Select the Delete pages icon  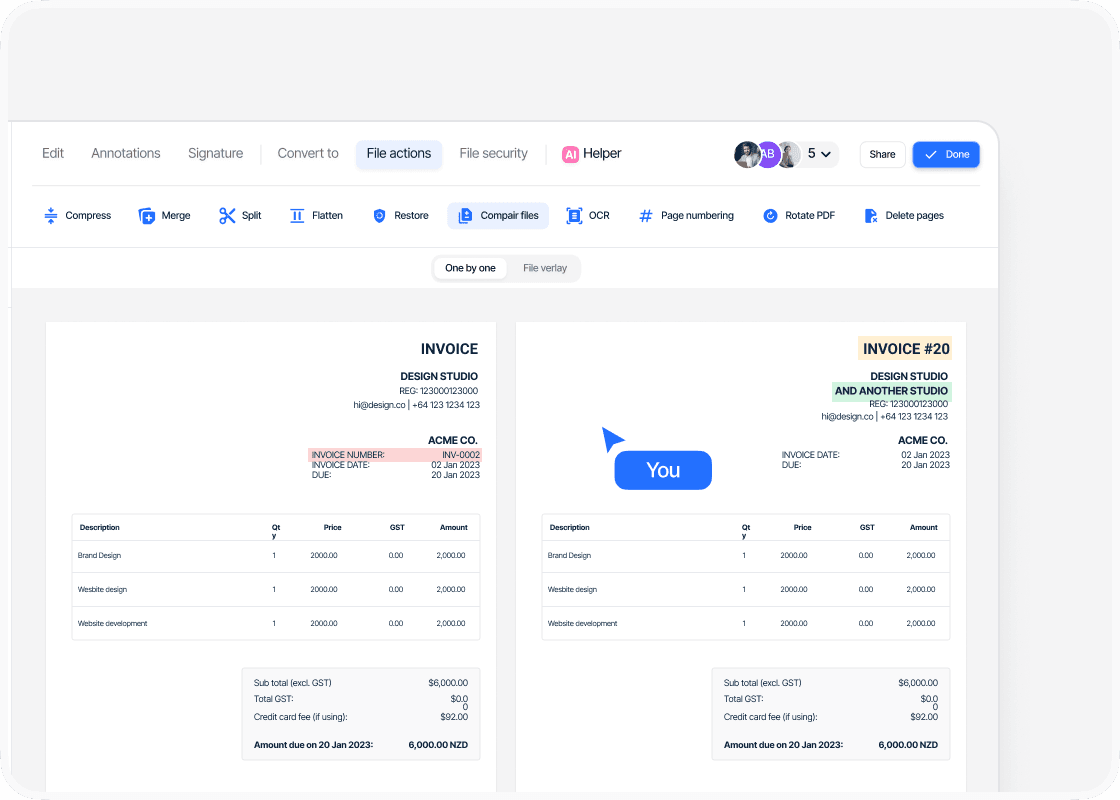(x=871, y=216)
